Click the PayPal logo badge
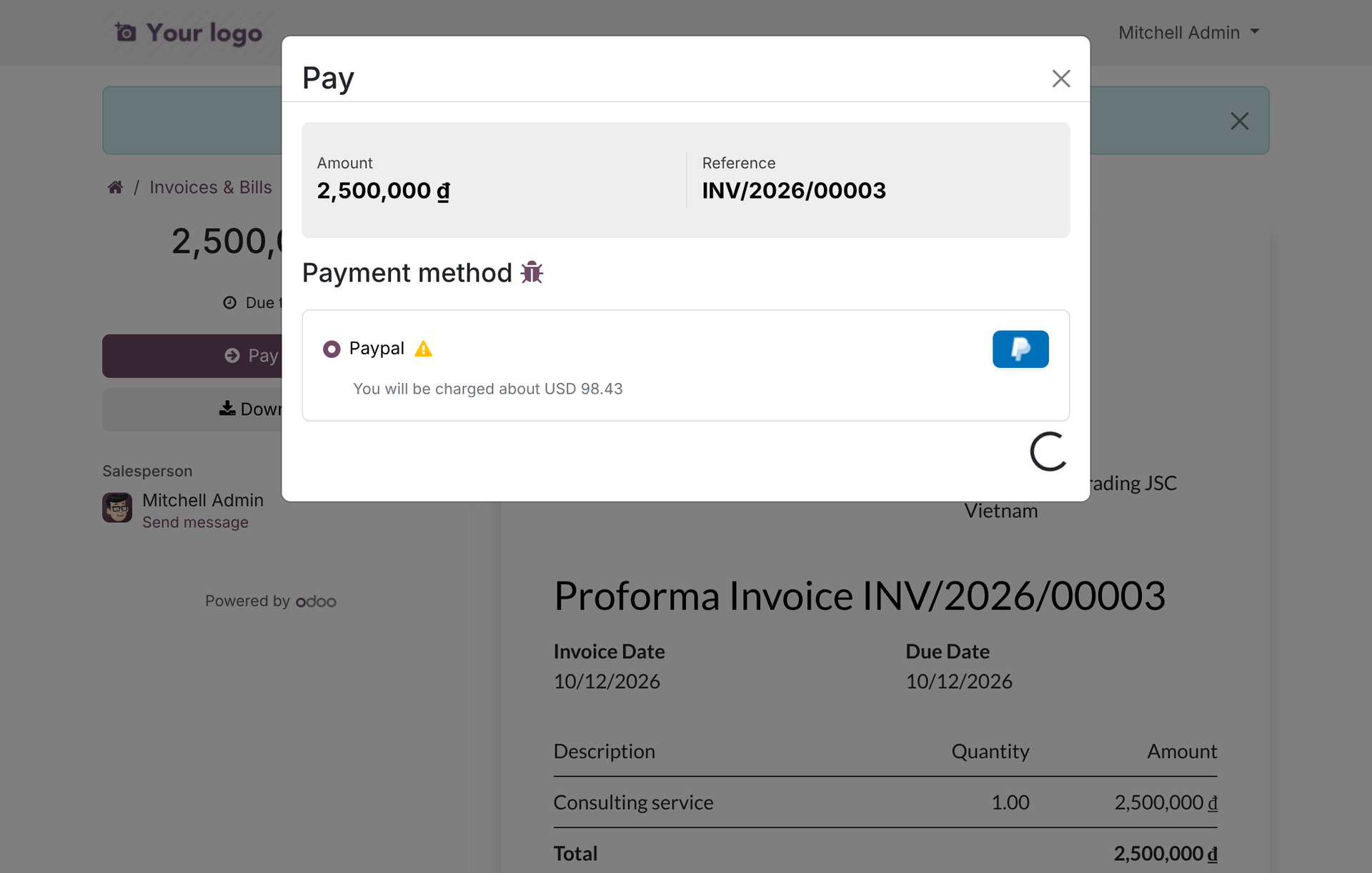This screenshot has height=873, width=1372. click(1020, 349)
